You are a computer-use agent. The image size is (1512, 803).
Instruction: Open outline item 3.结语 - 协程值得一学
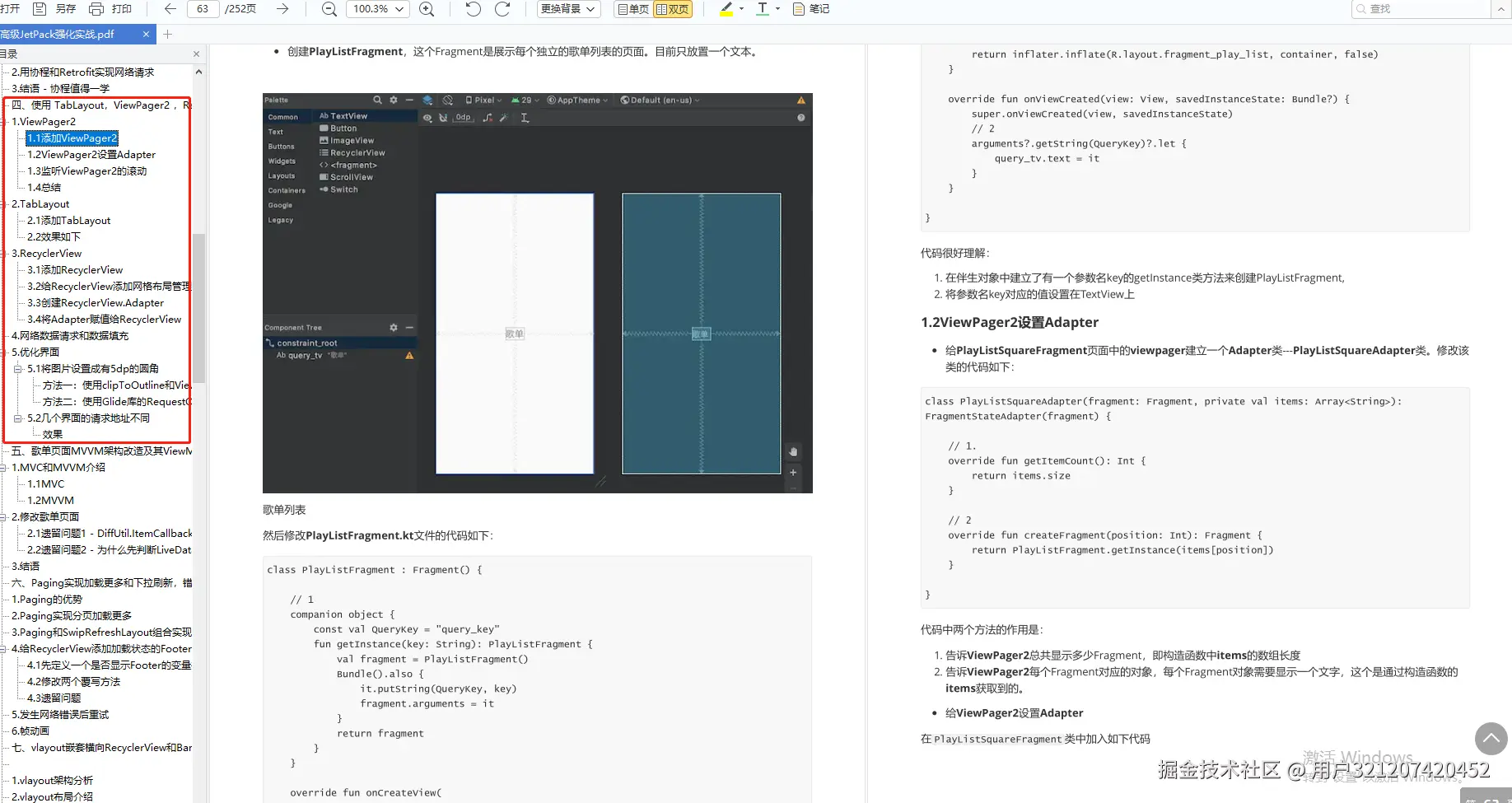tap(60, 89)
